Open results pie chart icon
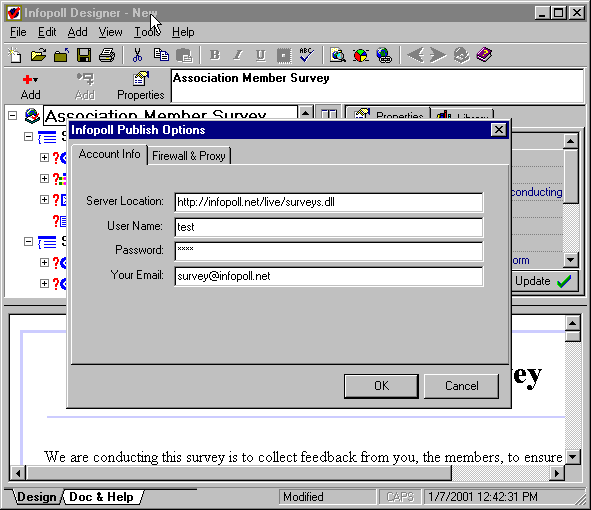591x510 pixels. tap(361, 55)
